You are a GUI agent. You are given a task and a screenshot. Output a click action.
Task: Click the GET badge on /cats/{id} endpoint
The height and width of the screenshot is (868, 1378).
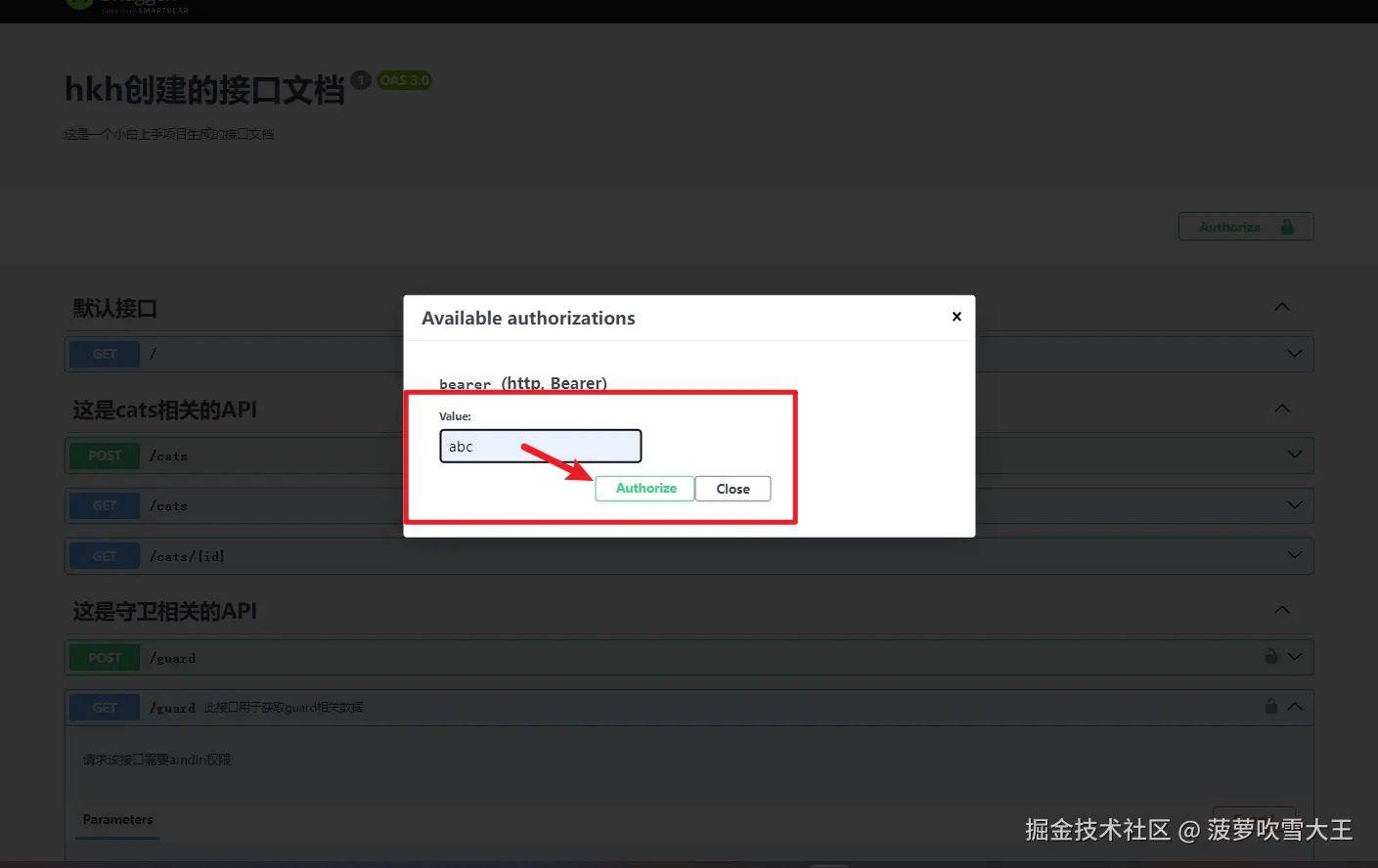104,555
